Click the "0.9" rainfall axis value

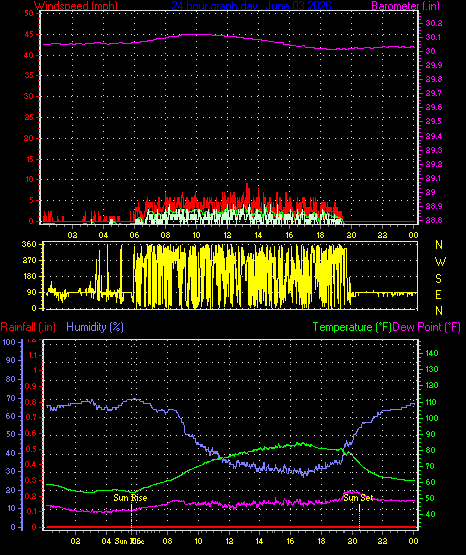click(x=31, y=386)
